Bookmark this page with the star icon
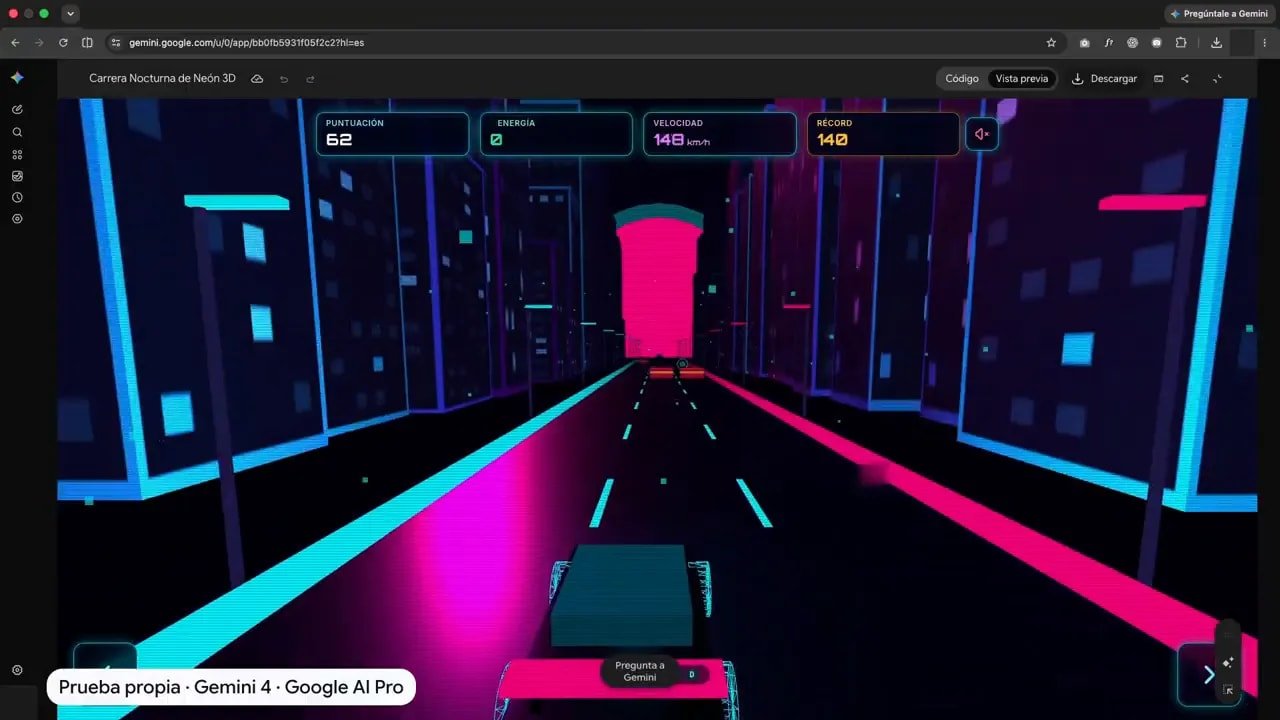Screen dimensions: 1280x720 [1051, 43]
